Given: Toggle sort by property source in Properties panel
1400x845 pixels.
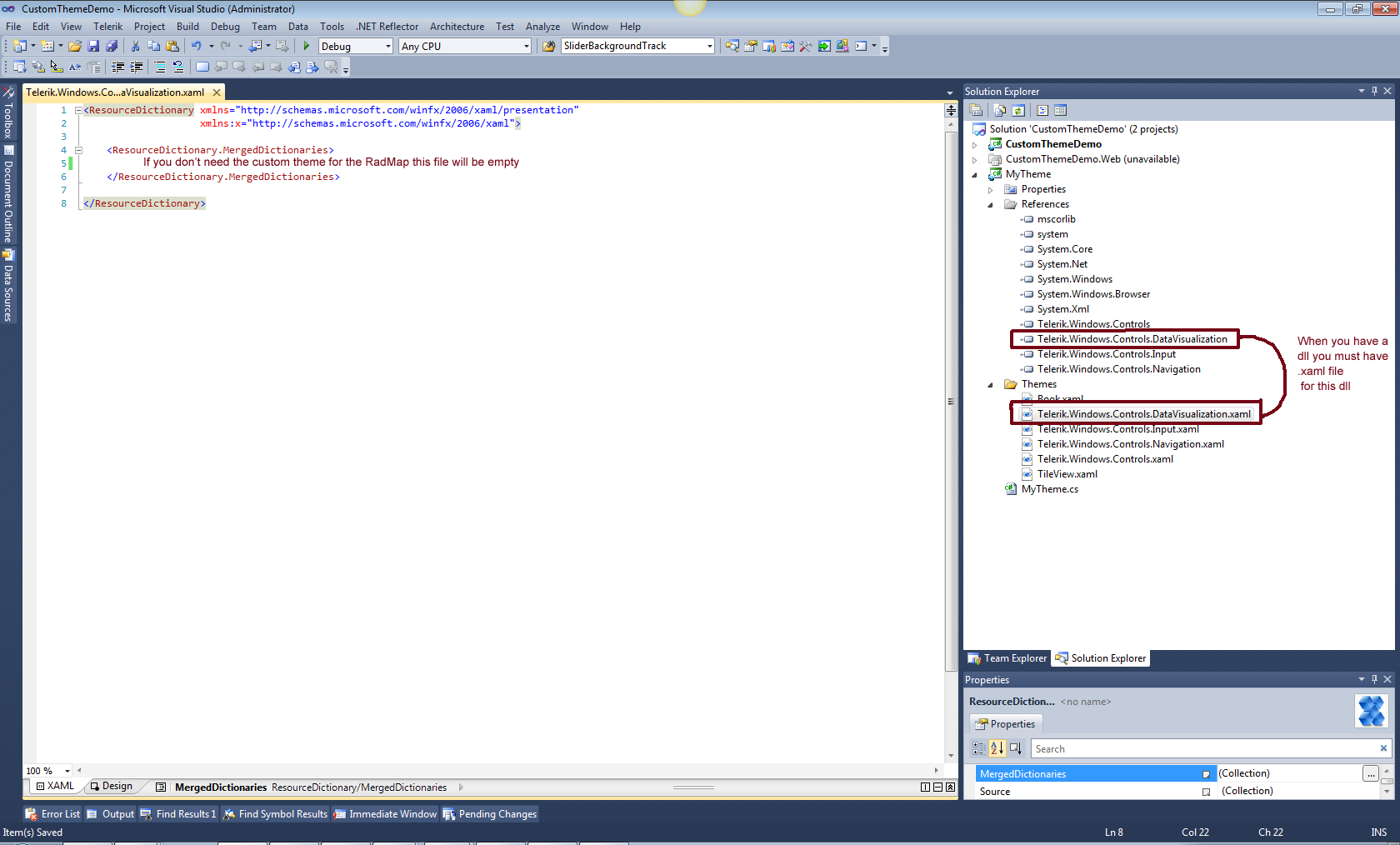Looking at the screenshot, I should click(x=1015, y=749).
